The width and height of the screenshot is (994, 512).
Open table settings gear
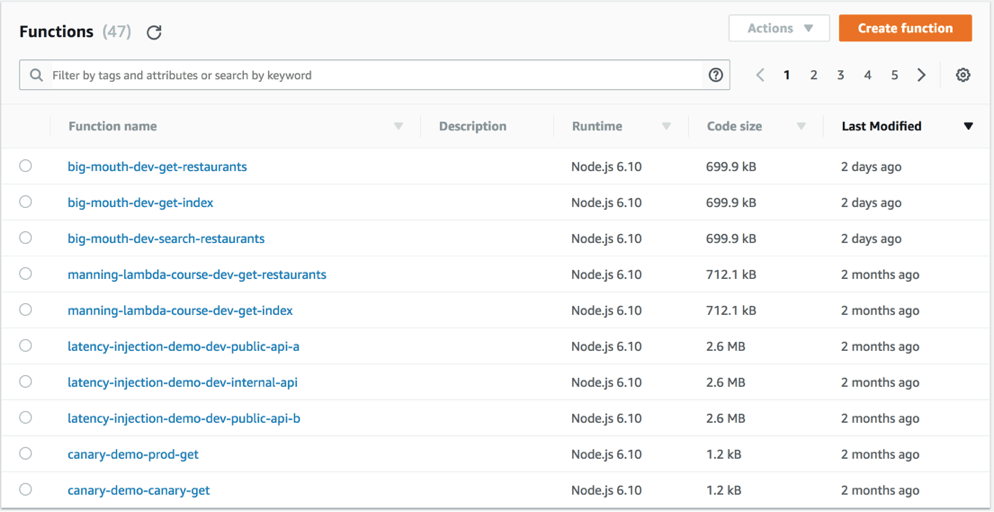tap(962, 75)
